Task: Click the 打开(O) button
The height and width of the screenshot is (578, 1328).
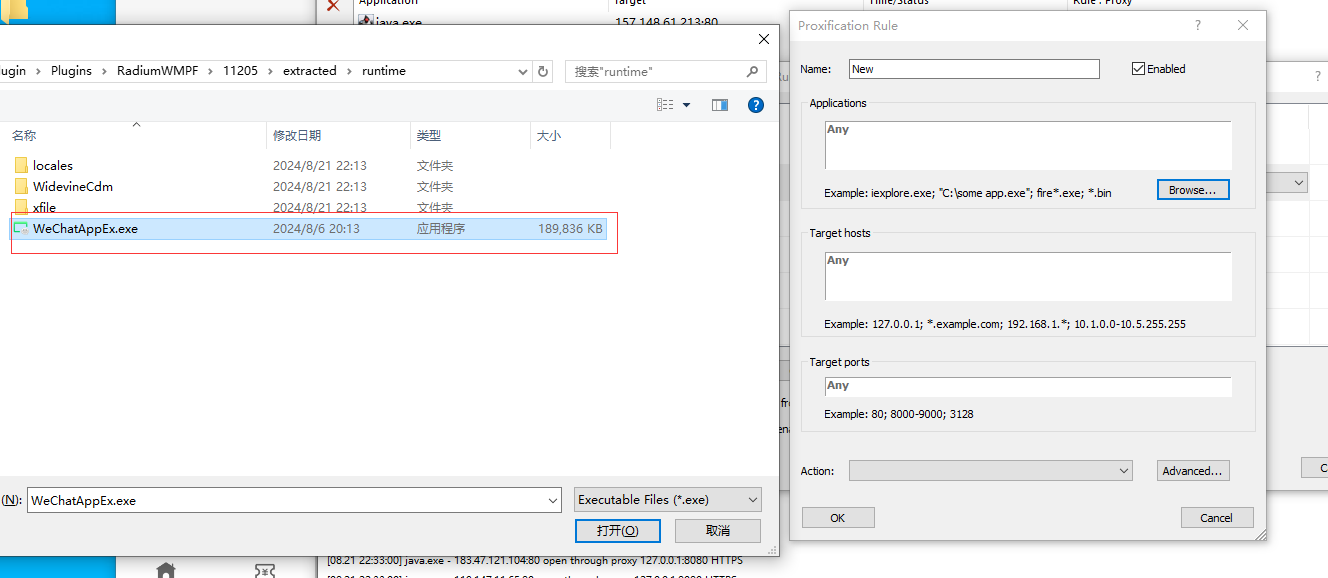Action: (618, 530)
